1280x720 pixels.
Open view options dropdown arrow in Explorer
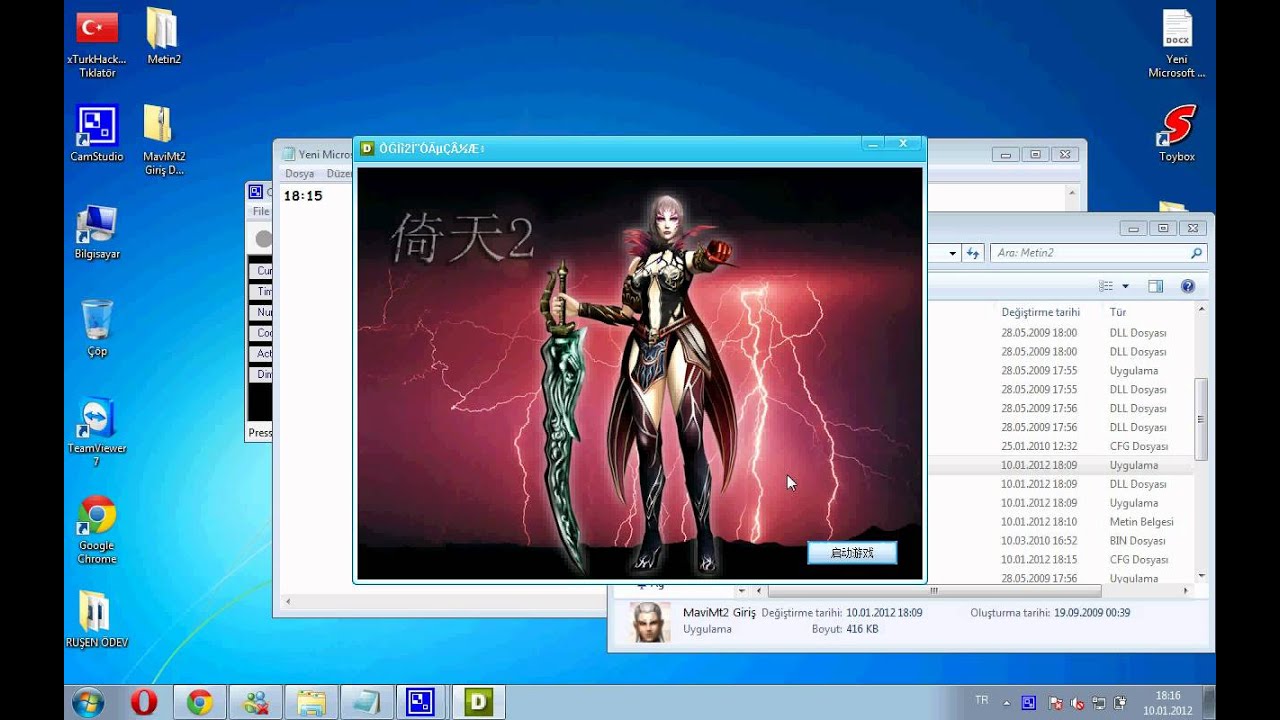click(x=1125, y=287)
